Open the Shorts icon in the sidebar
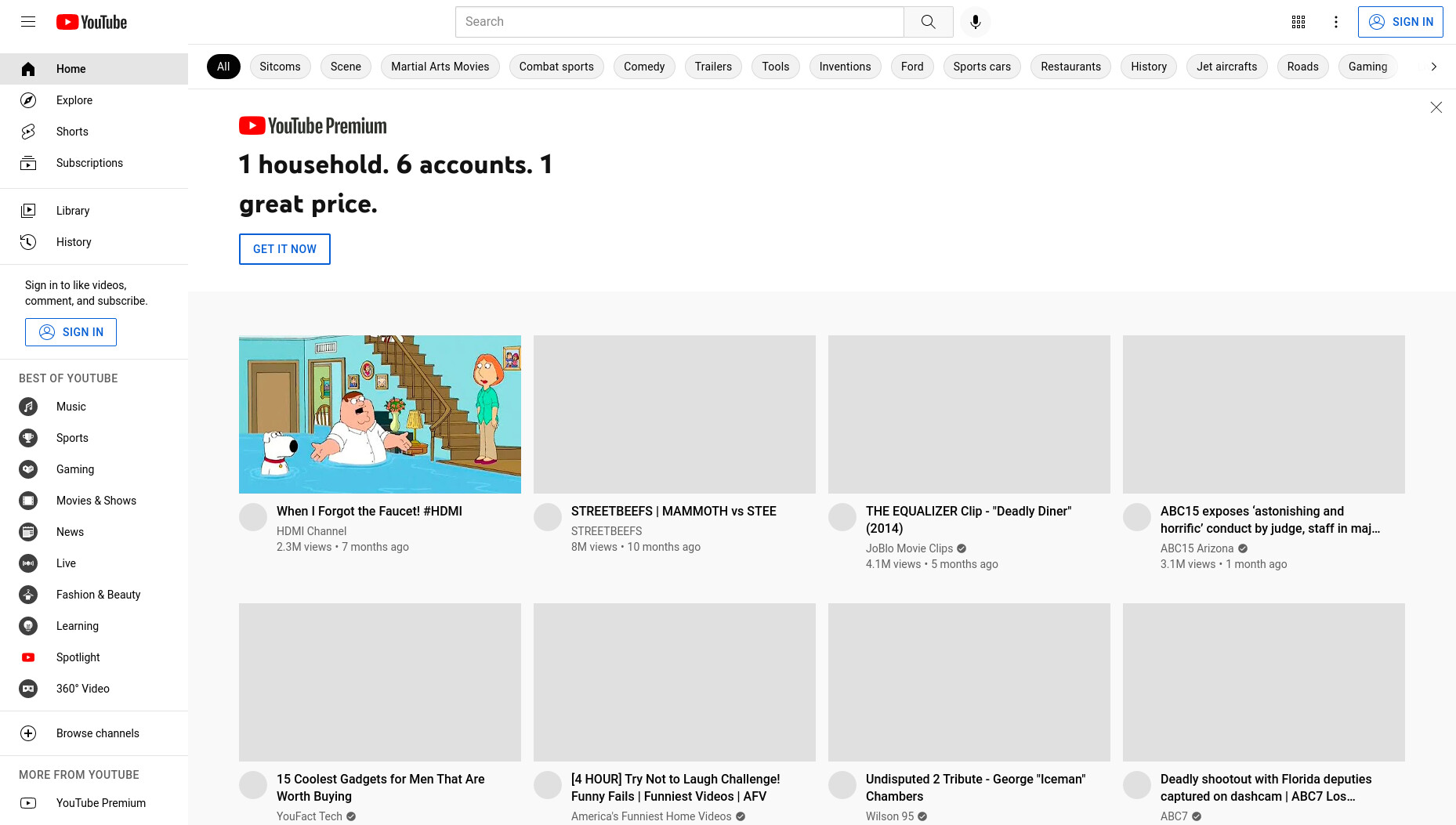The height and width of the screenshot is (825, 1456). click(x=28, y=132)
